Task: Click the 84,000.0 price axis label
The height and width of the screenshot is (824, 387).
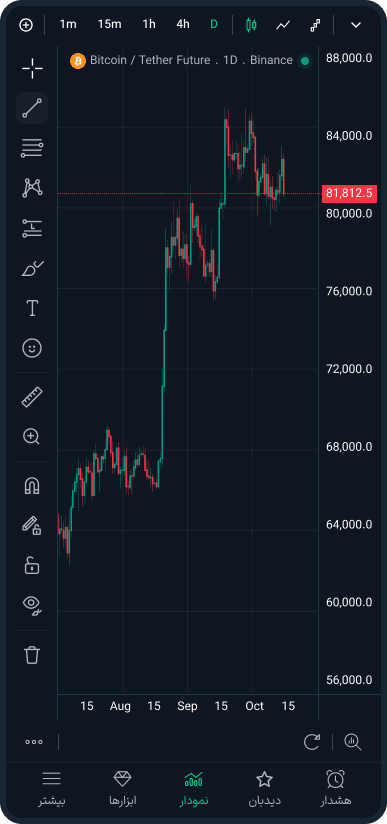Action: (349, 136)
